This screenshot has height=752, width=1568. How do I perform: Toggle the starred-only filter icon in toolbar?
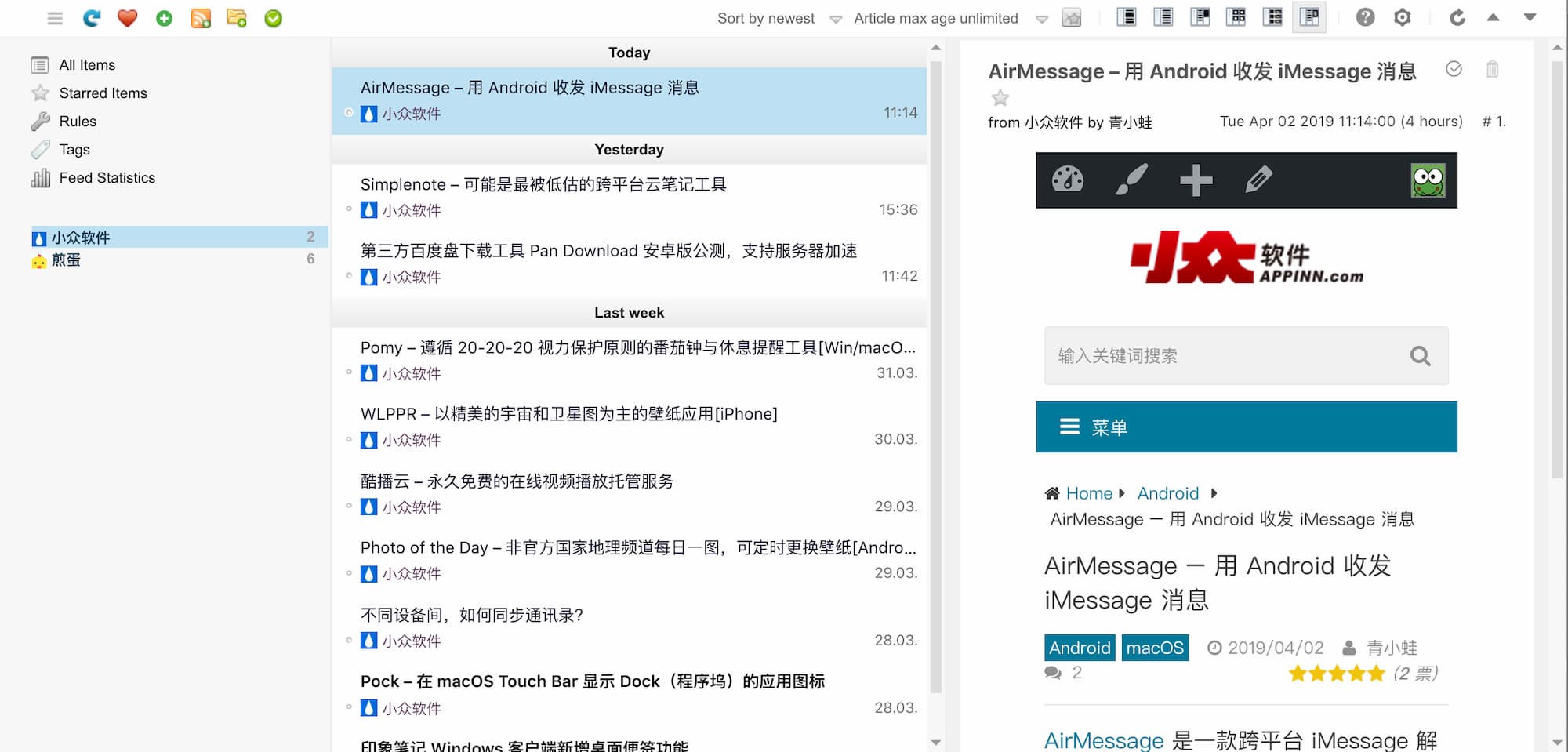(1072, 18)
